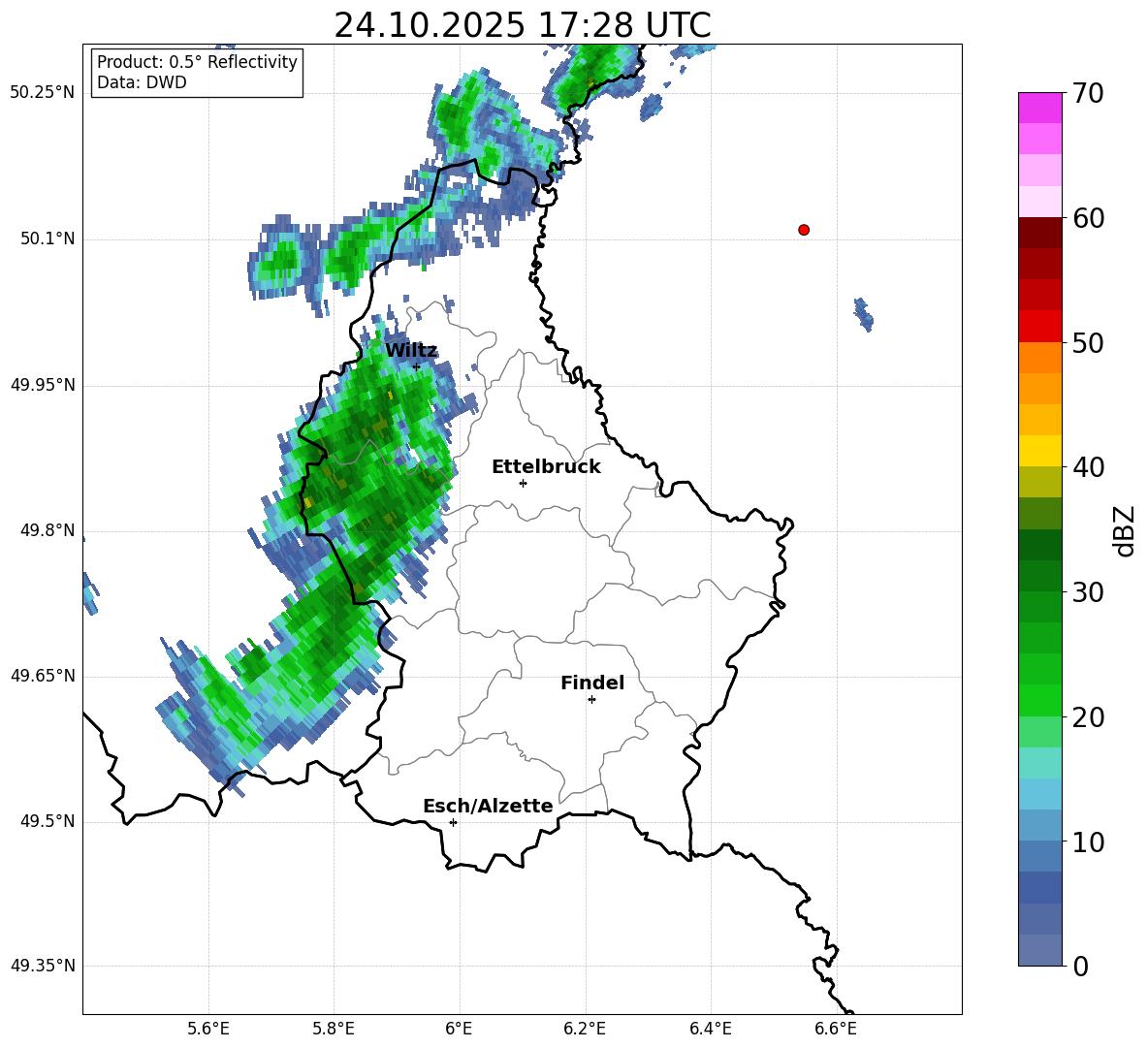
Task: Click the 40 tick on colorbar
Action: pos(1089,467)
